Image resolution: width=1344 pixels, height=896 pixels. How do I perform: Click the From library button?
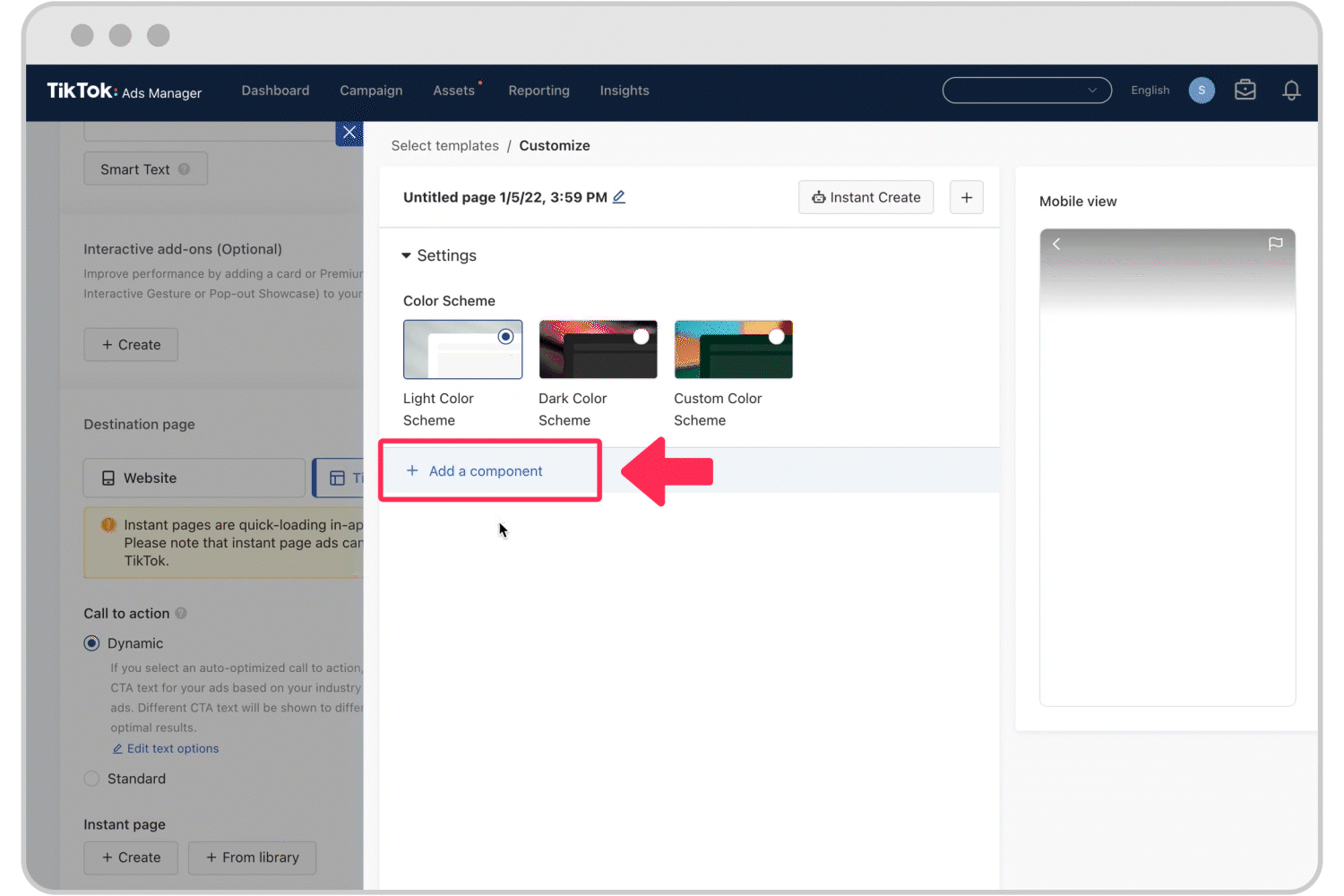pyautogui.click(x=253, y=857)
